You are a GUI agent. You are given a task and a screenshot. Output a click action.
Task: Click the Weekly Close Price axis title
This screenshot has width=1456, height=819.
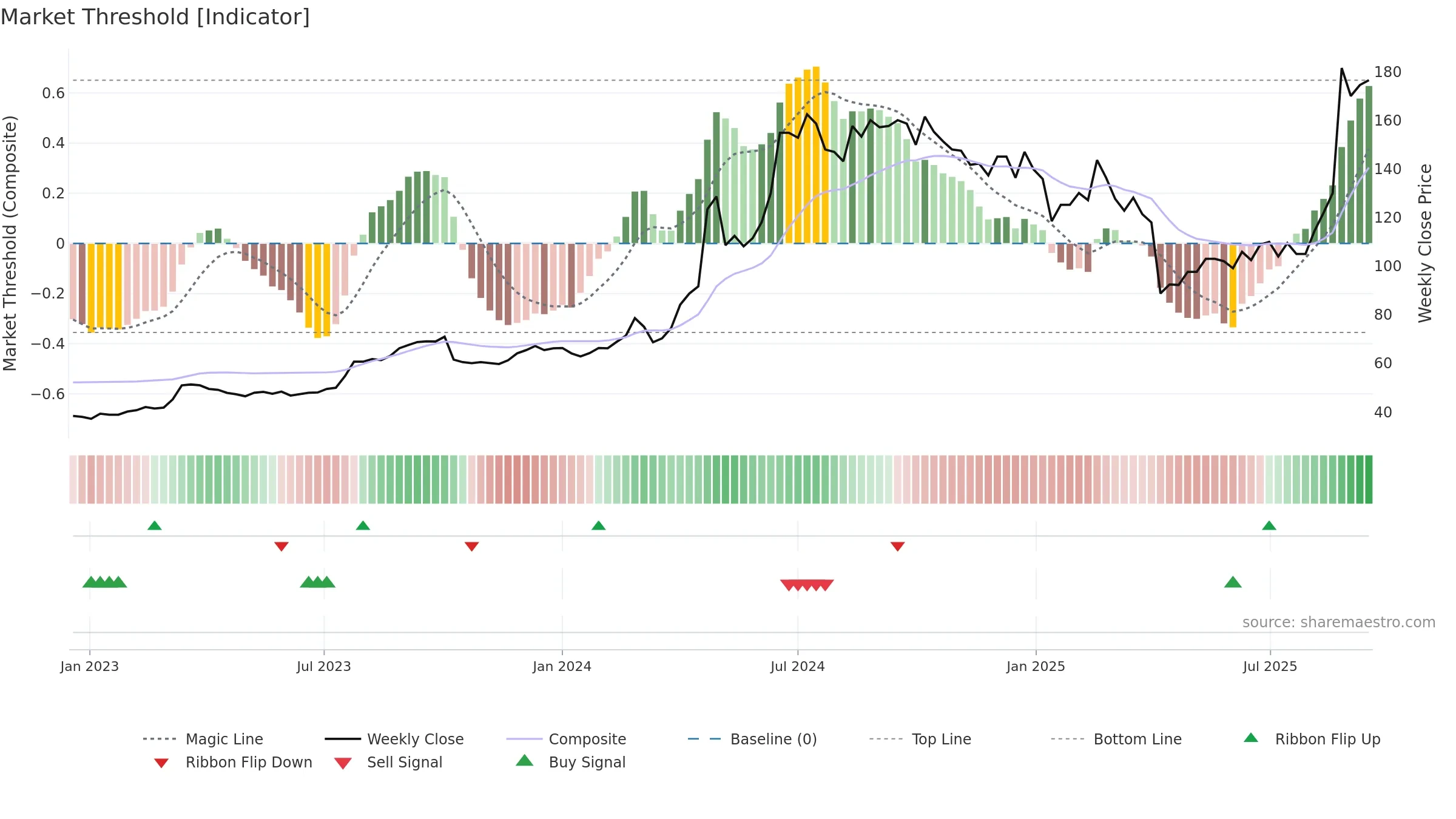click(x=1424, y=243)
